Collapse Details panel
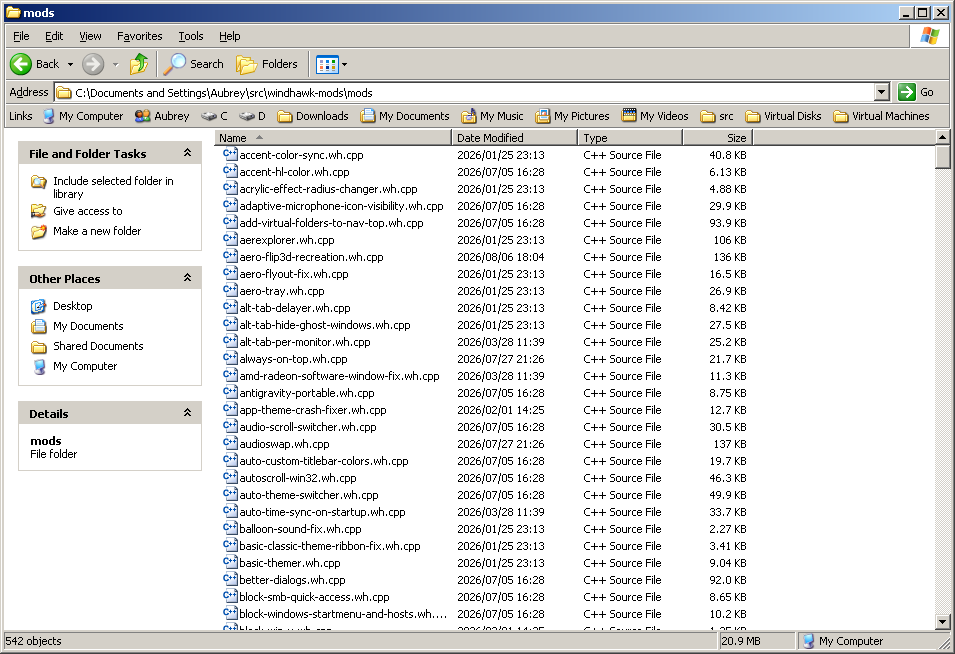Viewport: 955px width, 654px height. tap(188, 413)
